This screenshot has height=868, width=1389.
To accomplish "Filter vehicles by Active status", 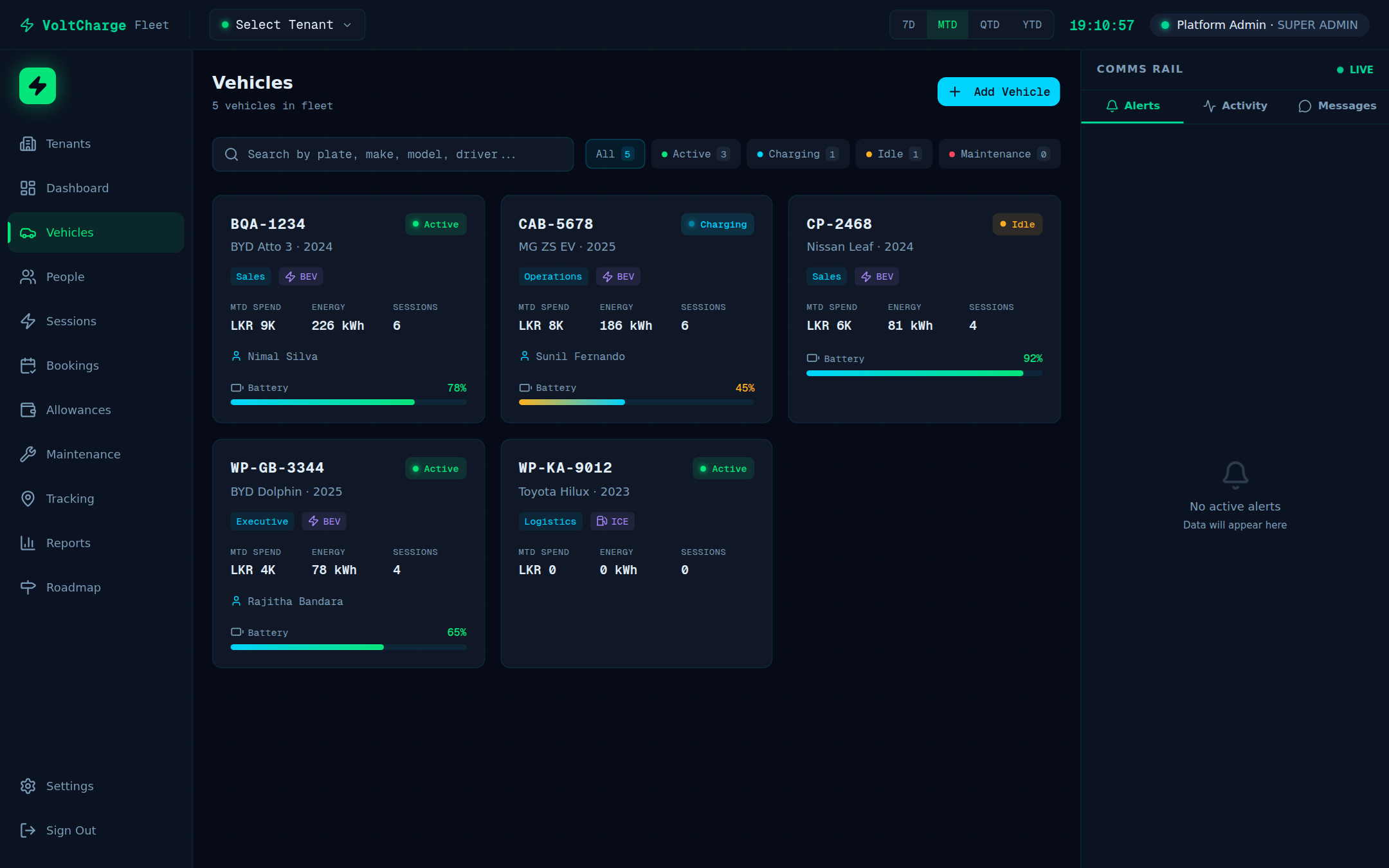I will (695, 154).
